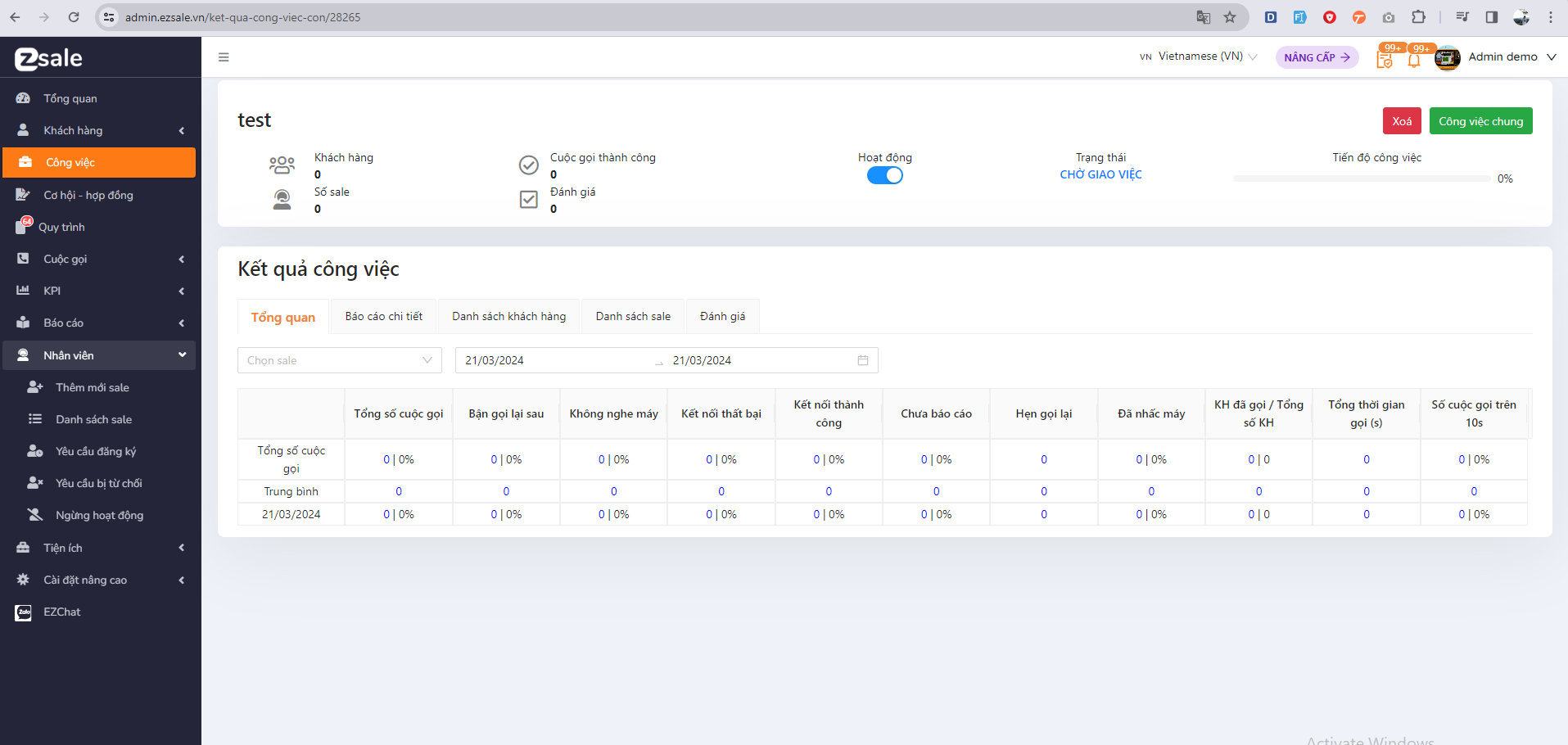This screenshot has width=1568, height=745.
Task: Click the NÂNG CẤP upgrade button
Action: (x=1317, y=57)
